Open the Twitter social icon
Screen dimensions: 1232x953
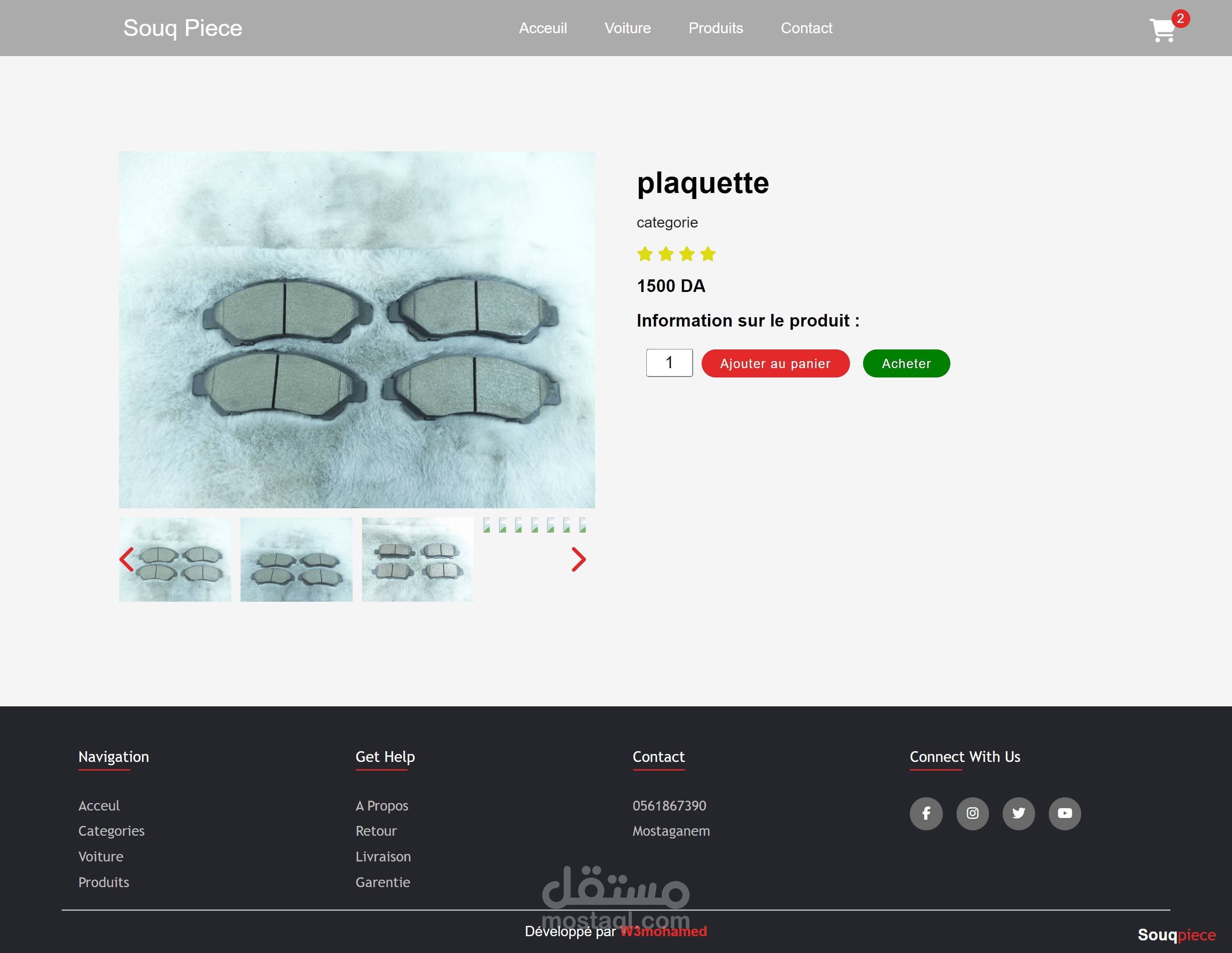(x=1018, y=813)
